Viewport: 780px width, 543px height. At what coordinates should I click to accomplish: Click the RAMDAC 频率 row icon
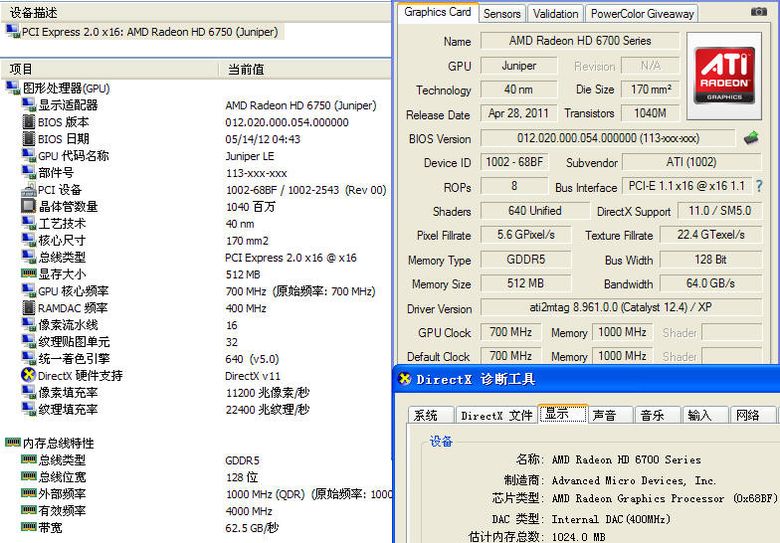pyautogui.click(x=29, y=308)
